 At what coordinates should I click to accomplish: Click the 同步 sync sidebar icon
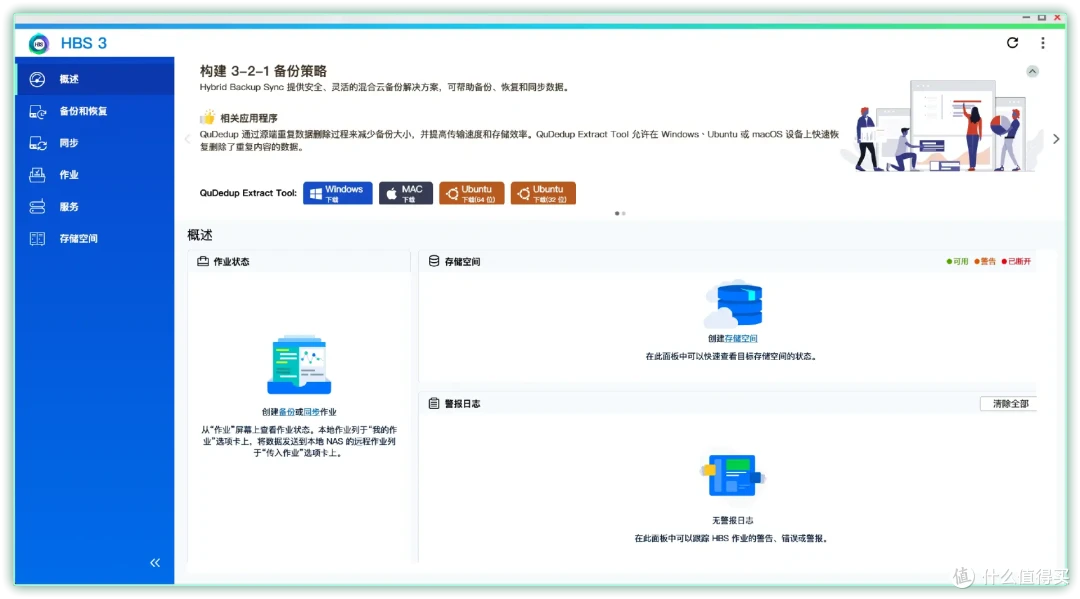(37, 143)
